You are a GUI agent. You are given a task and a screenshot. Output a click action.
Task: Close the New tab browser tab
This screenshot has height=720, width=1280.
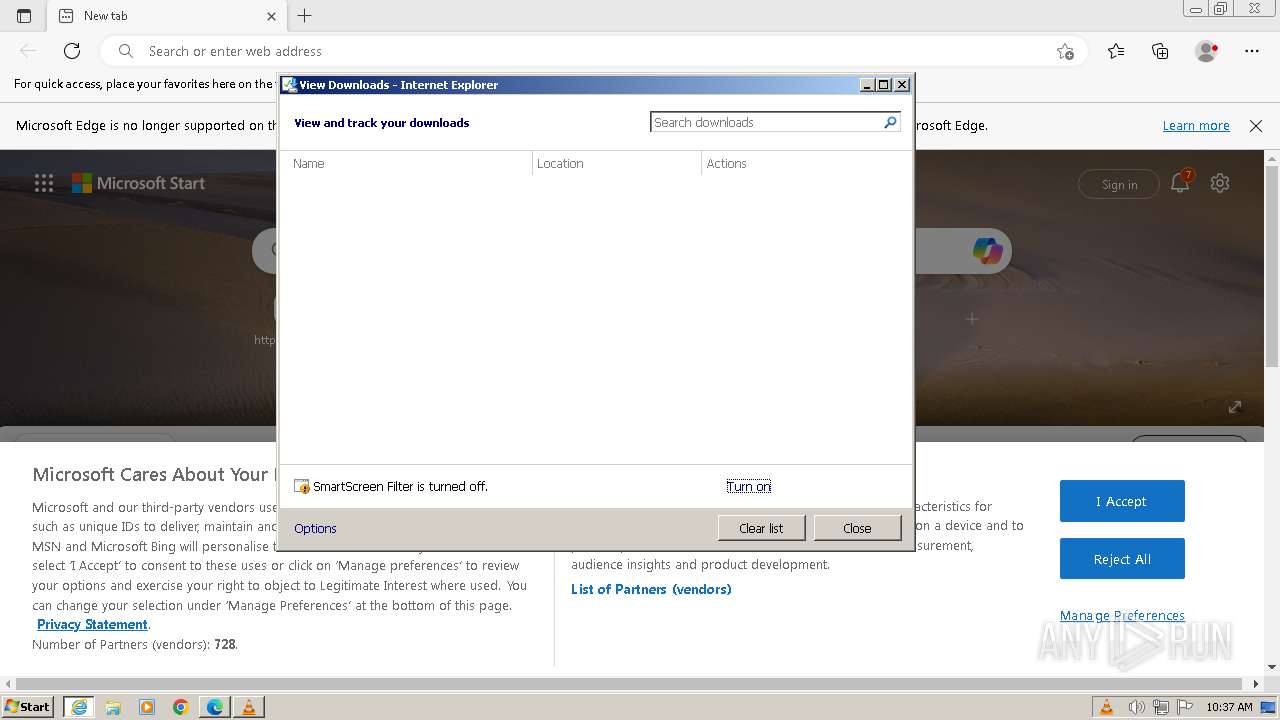pos(271,16)
